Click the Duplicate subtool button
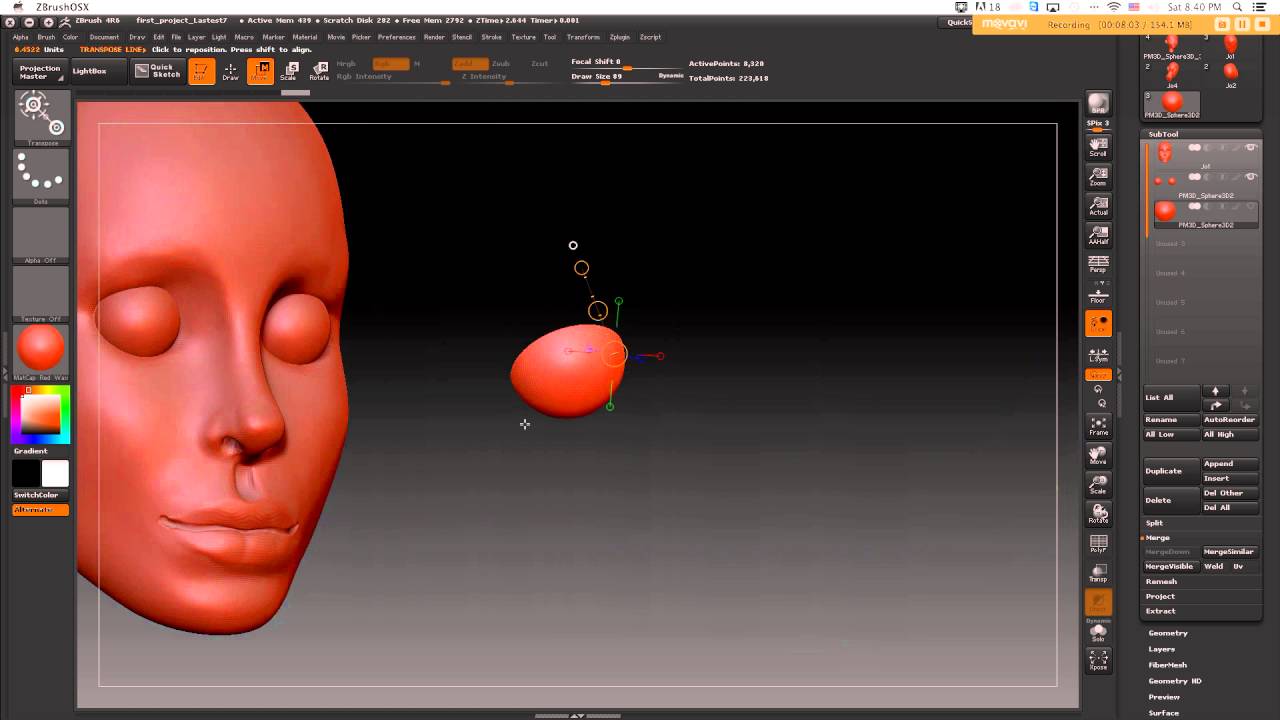The height and width of the screenshot is (720, 1280). pos(1171,471)
